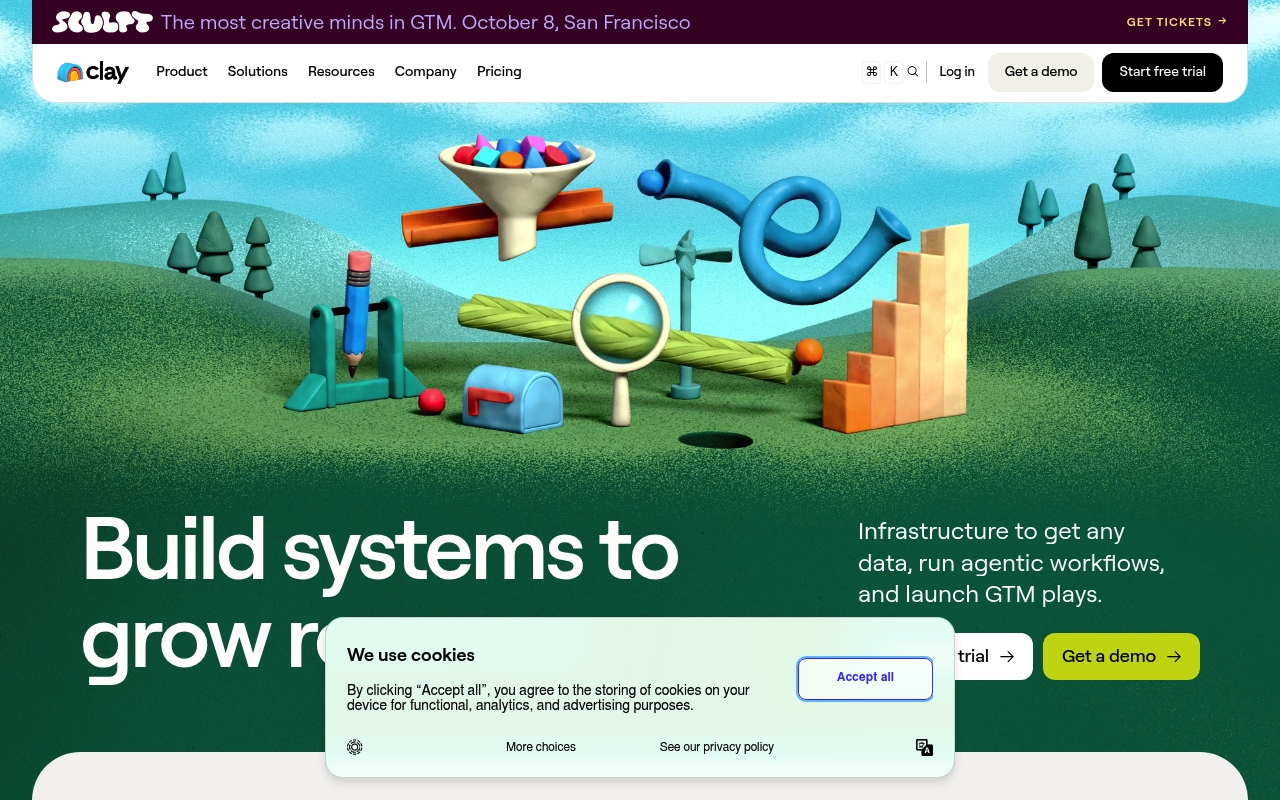Accept all cookies
1280x800 pixels.
(x=865, y=678)
